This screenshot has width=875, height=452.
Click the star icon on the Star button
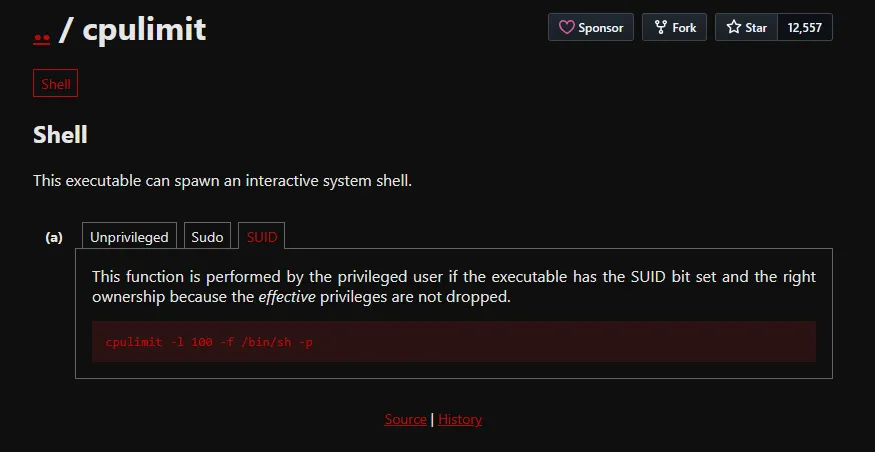733,28
